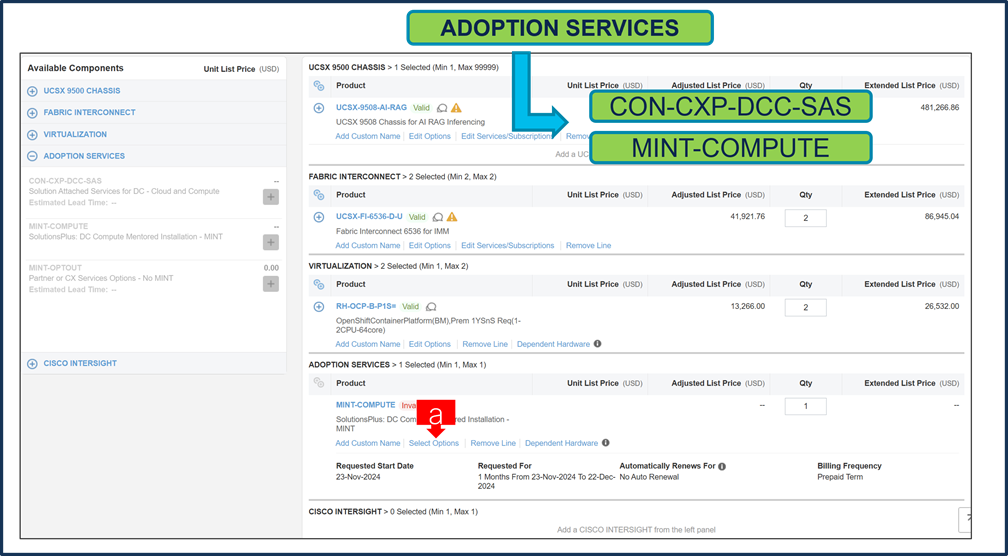Open RH-OCP-B-P1S= product link
The height and width of the screenshot is (556, 1008).
coord(366,307)
